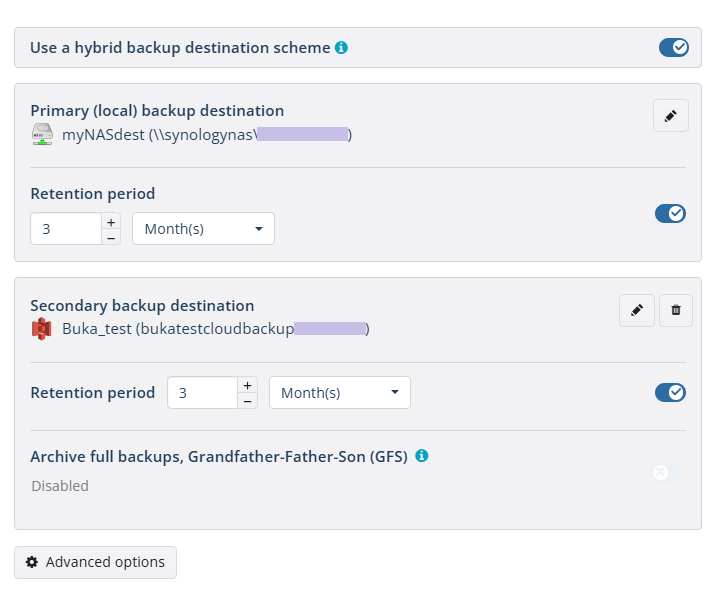The width and height of the screenshot is (723, 603).
Task: Open primary retention Month(s) dropdown
Action: [203, 229]
